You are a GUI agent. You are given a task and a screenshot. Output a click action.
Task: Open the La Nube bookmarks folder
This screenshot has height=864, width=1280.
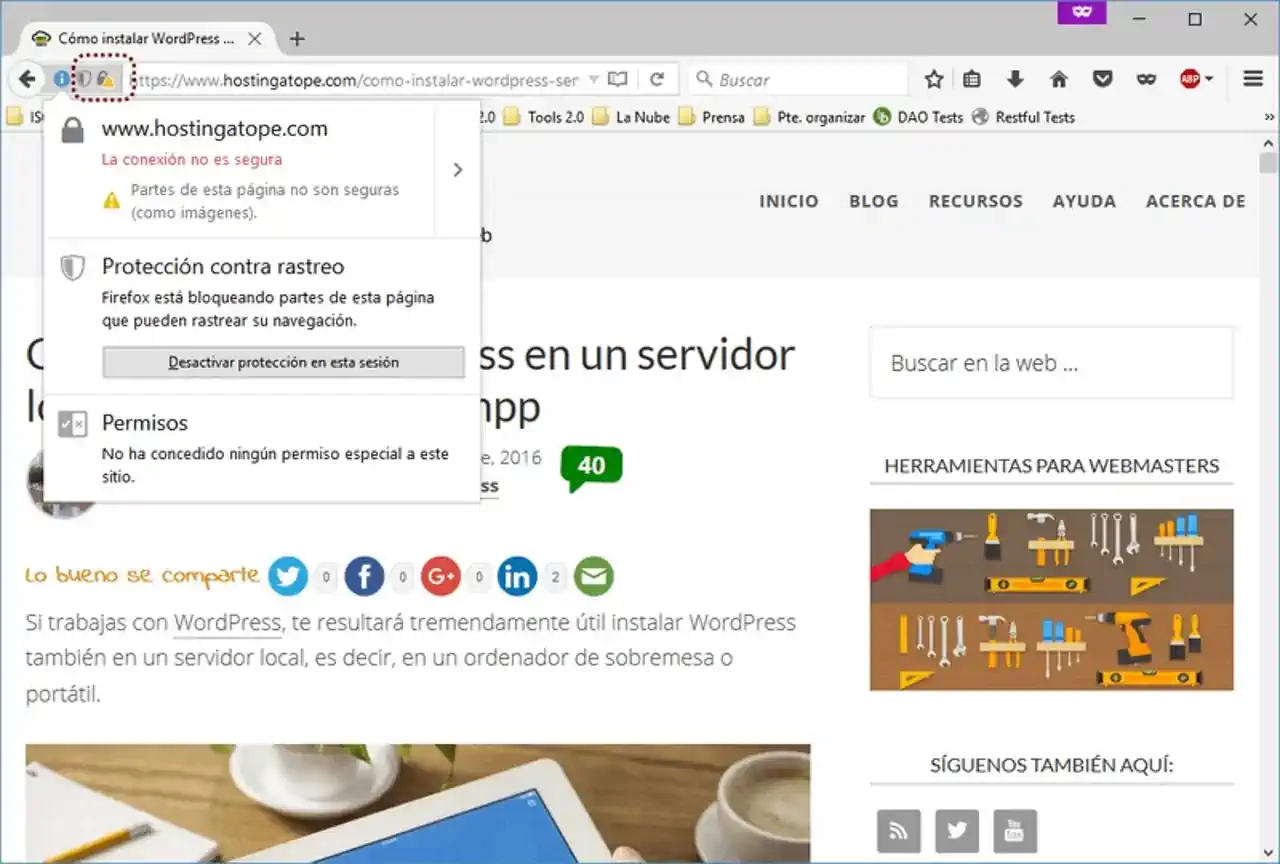point(631,117)
